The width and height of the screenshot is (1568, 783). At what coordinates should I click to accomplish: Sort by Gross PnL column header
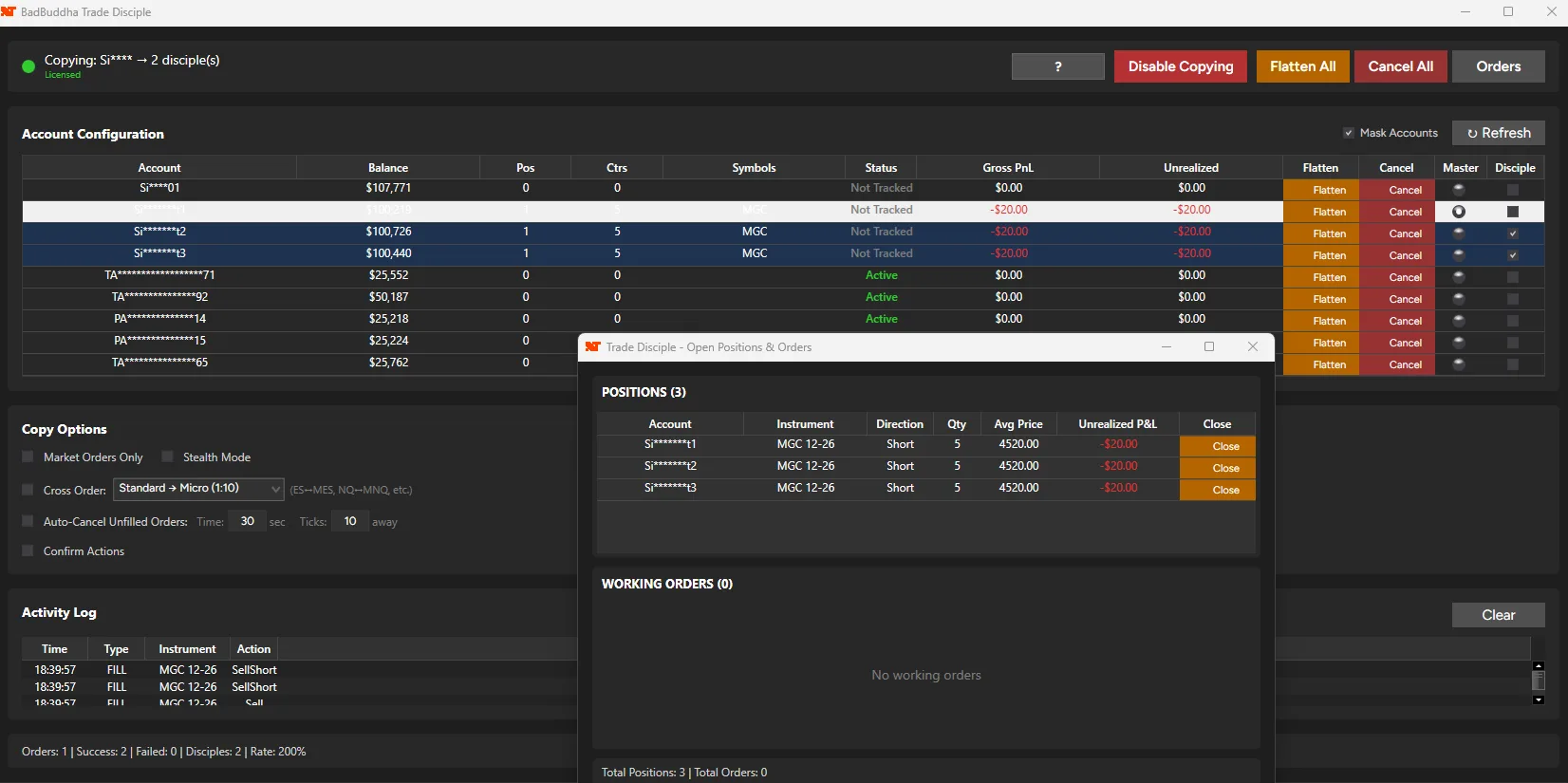(1008, 168)
